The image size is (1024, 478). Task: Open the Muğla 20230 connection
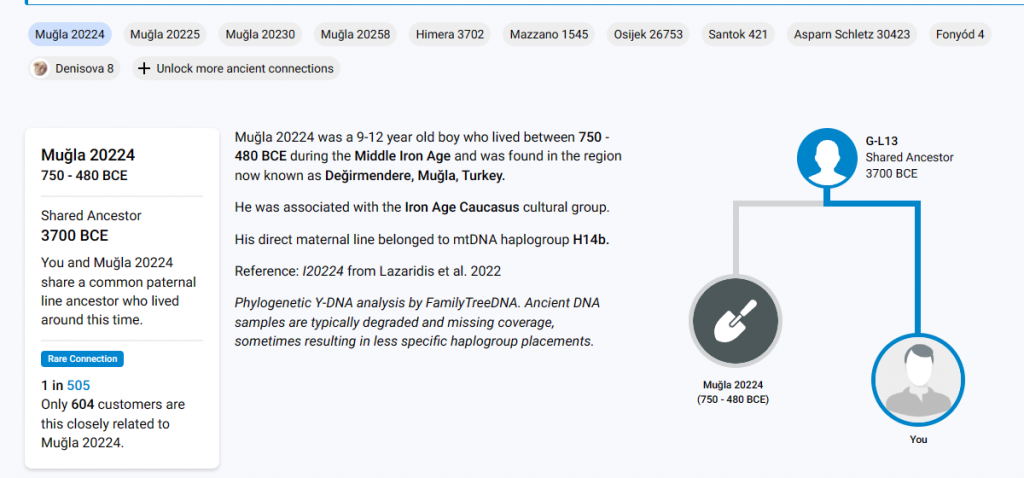pos(260,35)
